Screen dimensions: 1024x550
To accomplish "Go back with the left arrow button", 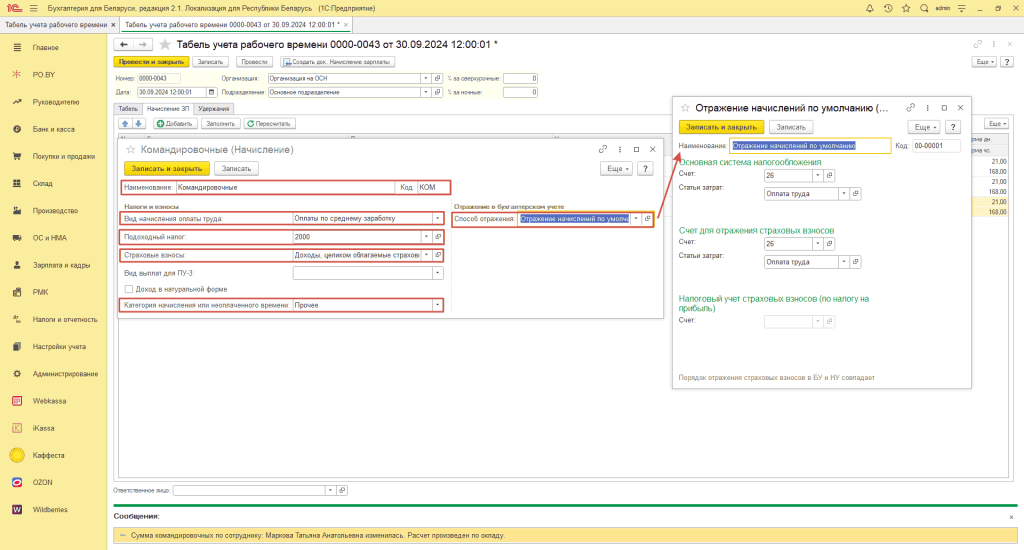I will coord(123,44).
